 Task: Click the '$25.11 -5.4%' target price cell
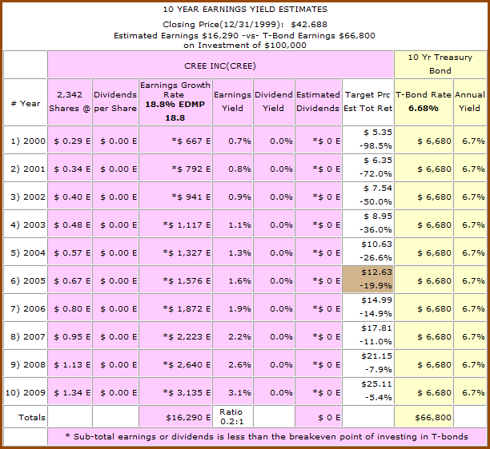point(368,392)
